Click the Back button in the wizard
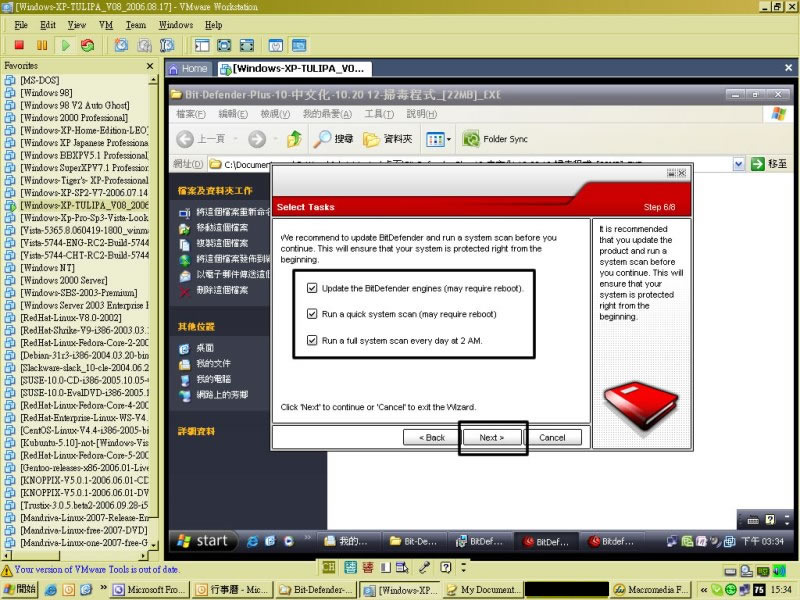800x600 pixels. (432, 437)
